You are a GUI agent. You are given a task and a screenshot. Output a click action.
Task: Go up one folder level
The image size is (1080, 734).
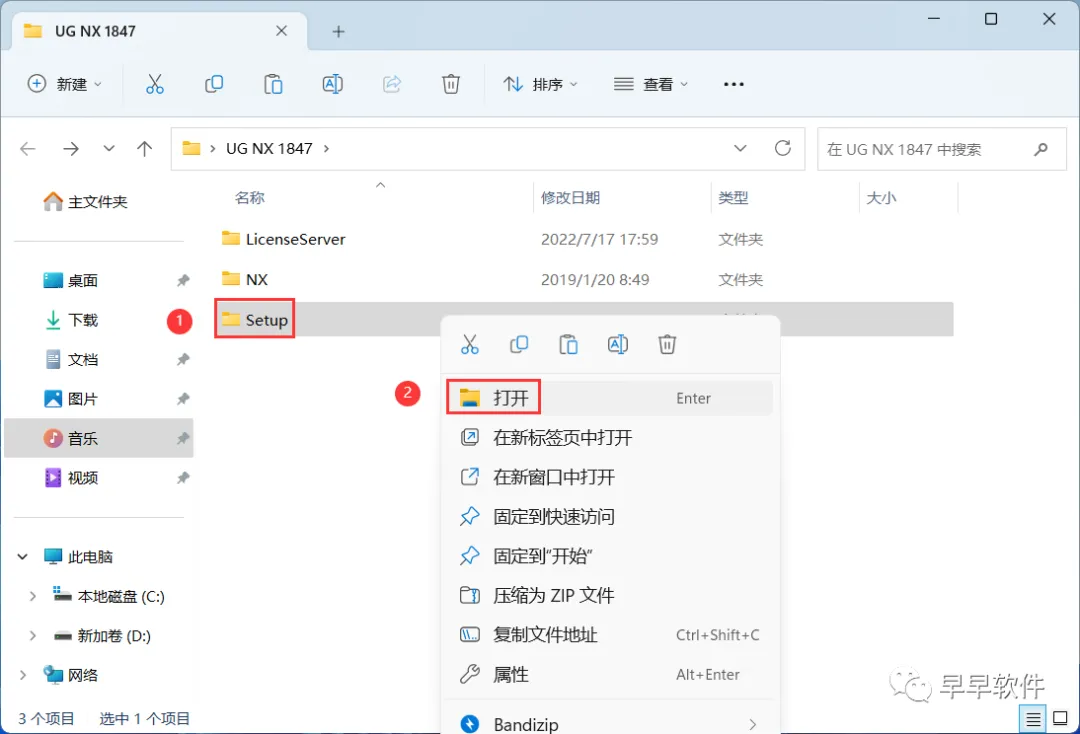tap(145, 149)
